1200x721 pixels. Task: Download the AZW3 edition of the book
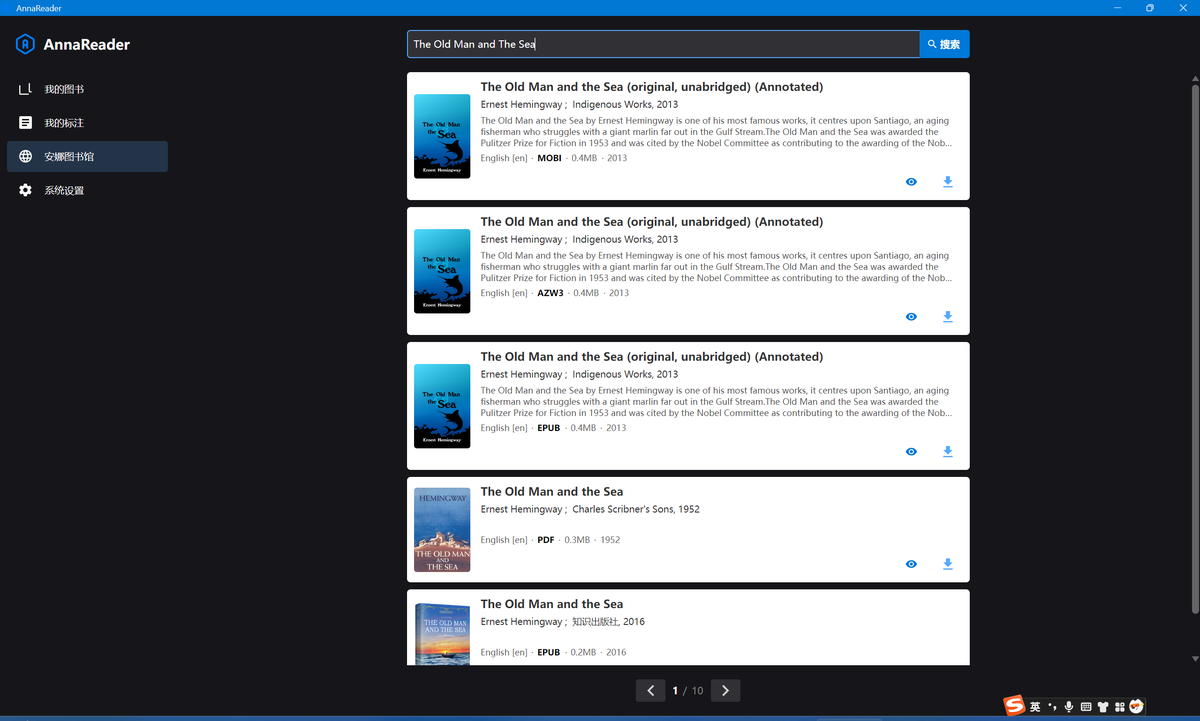tap(948, 317)
